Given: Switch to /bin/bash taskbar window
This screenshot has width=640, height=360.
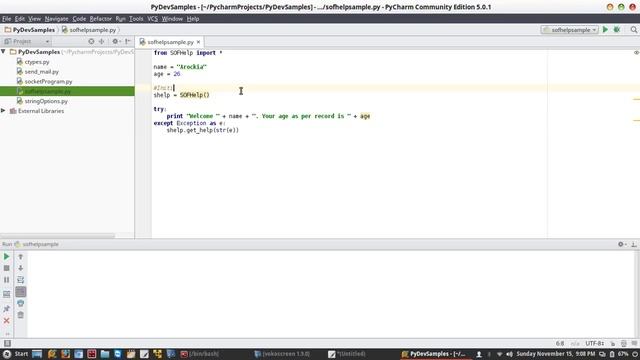Looking at the screenshot, I should click(200, 354).
